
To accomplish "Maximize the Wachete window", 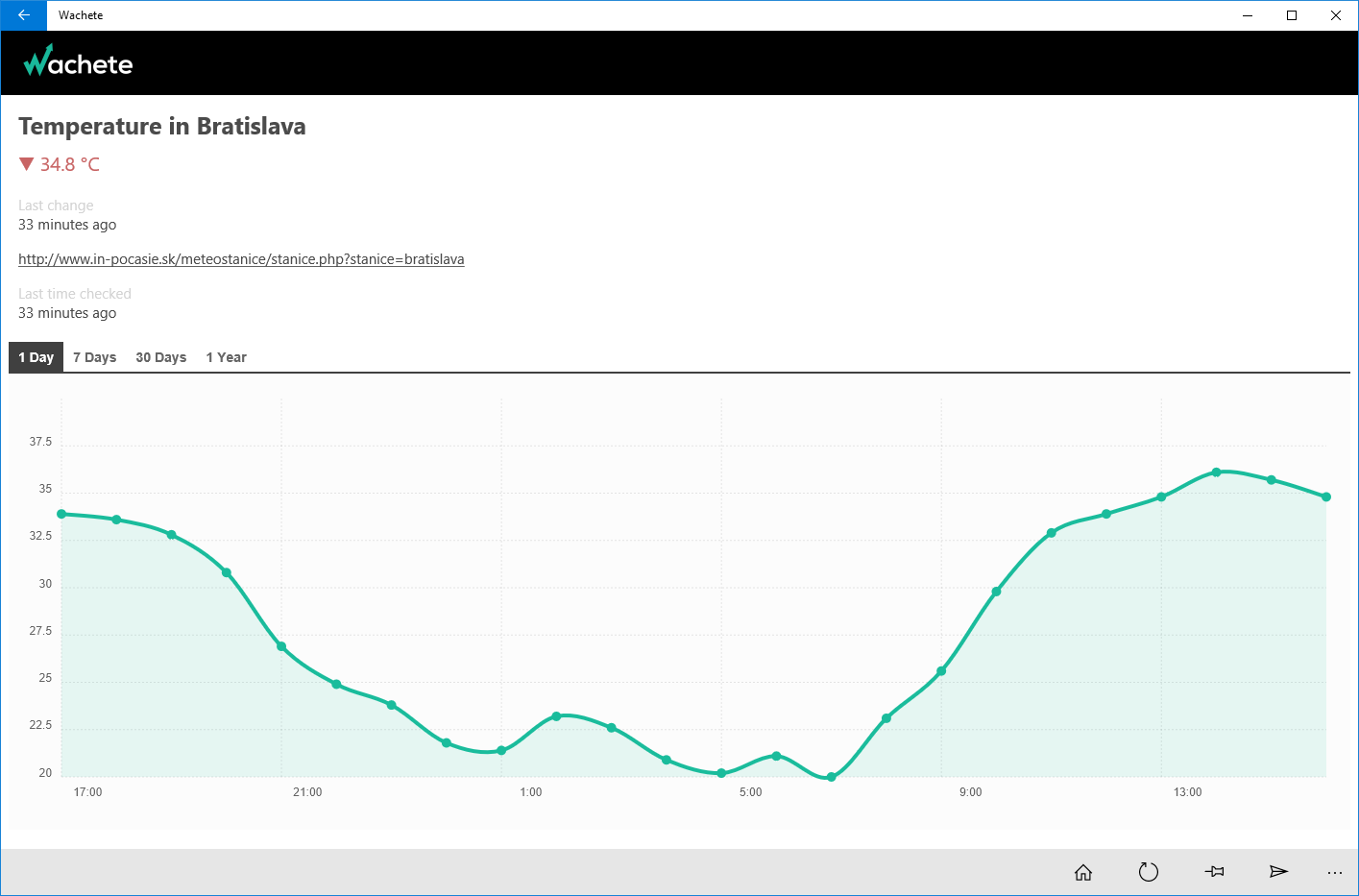I will click(x=1292, y=15).
